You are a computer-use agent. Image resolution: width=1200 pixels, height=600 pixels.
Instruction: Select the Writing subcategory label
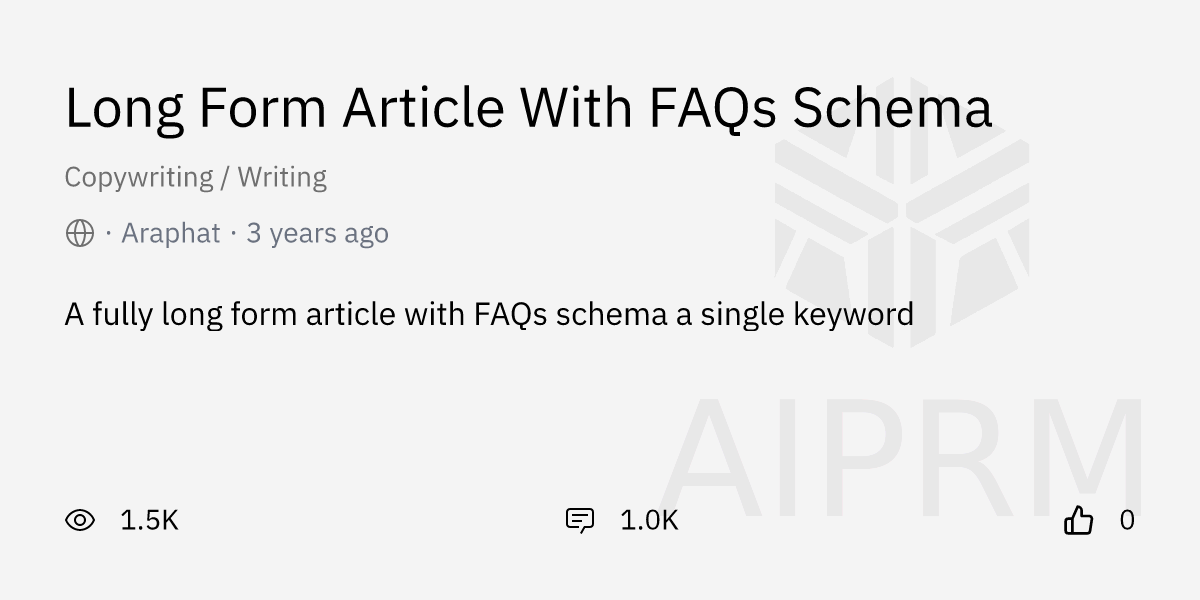tap(282, 178)
